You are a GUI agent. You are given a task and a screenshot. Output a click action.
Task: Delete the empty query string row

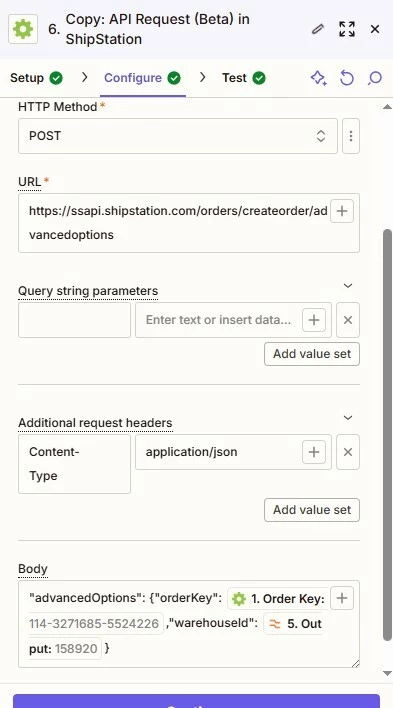348,320
